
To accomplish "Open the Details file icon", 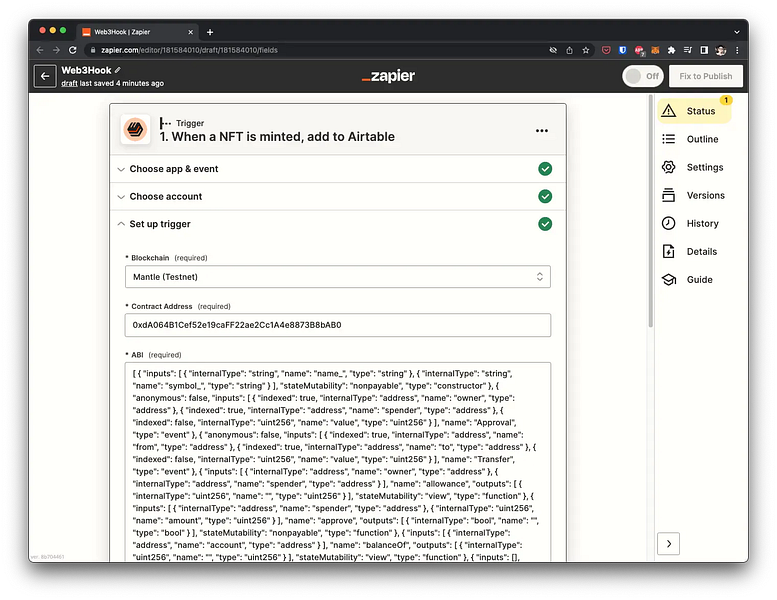I will [668, 252].
